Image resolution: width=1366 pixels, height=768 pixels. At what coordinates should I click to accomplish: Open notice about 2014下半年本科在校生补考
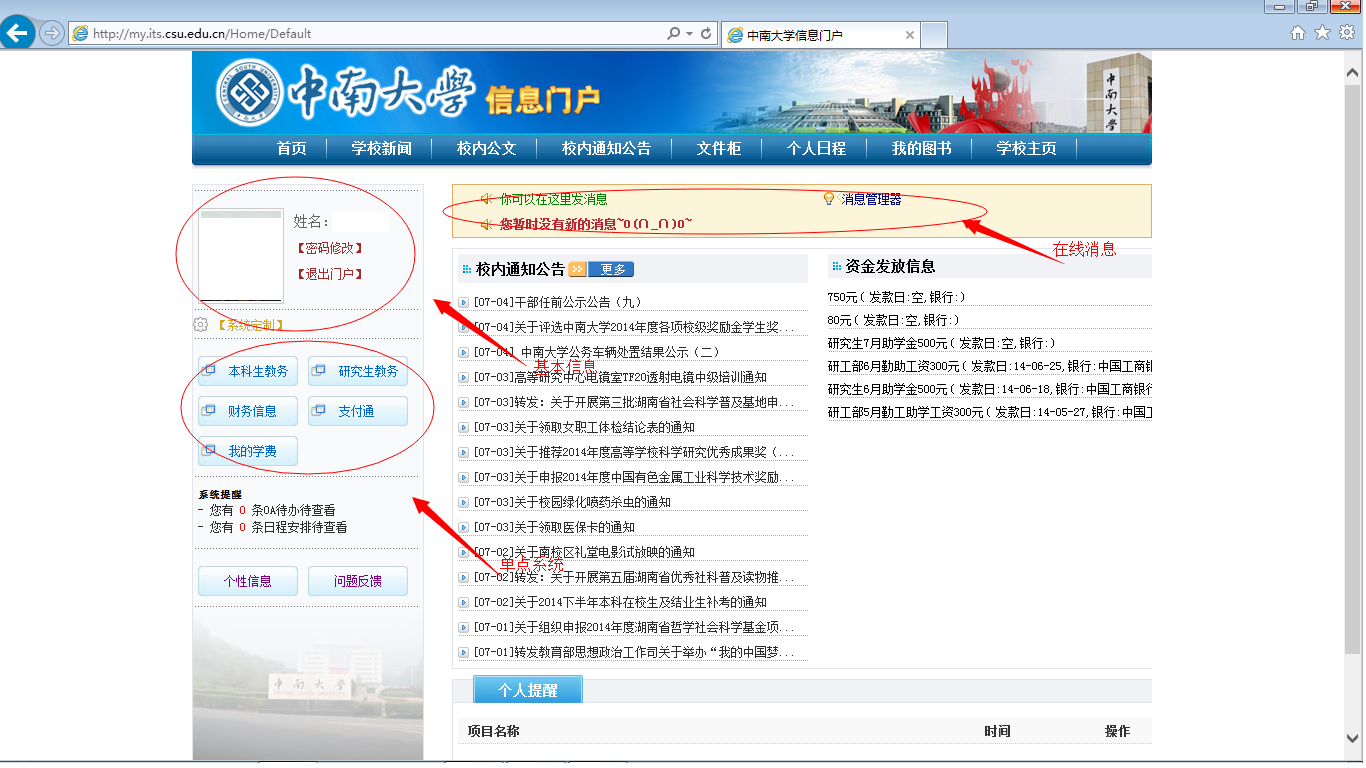click(x=620, y=602)
